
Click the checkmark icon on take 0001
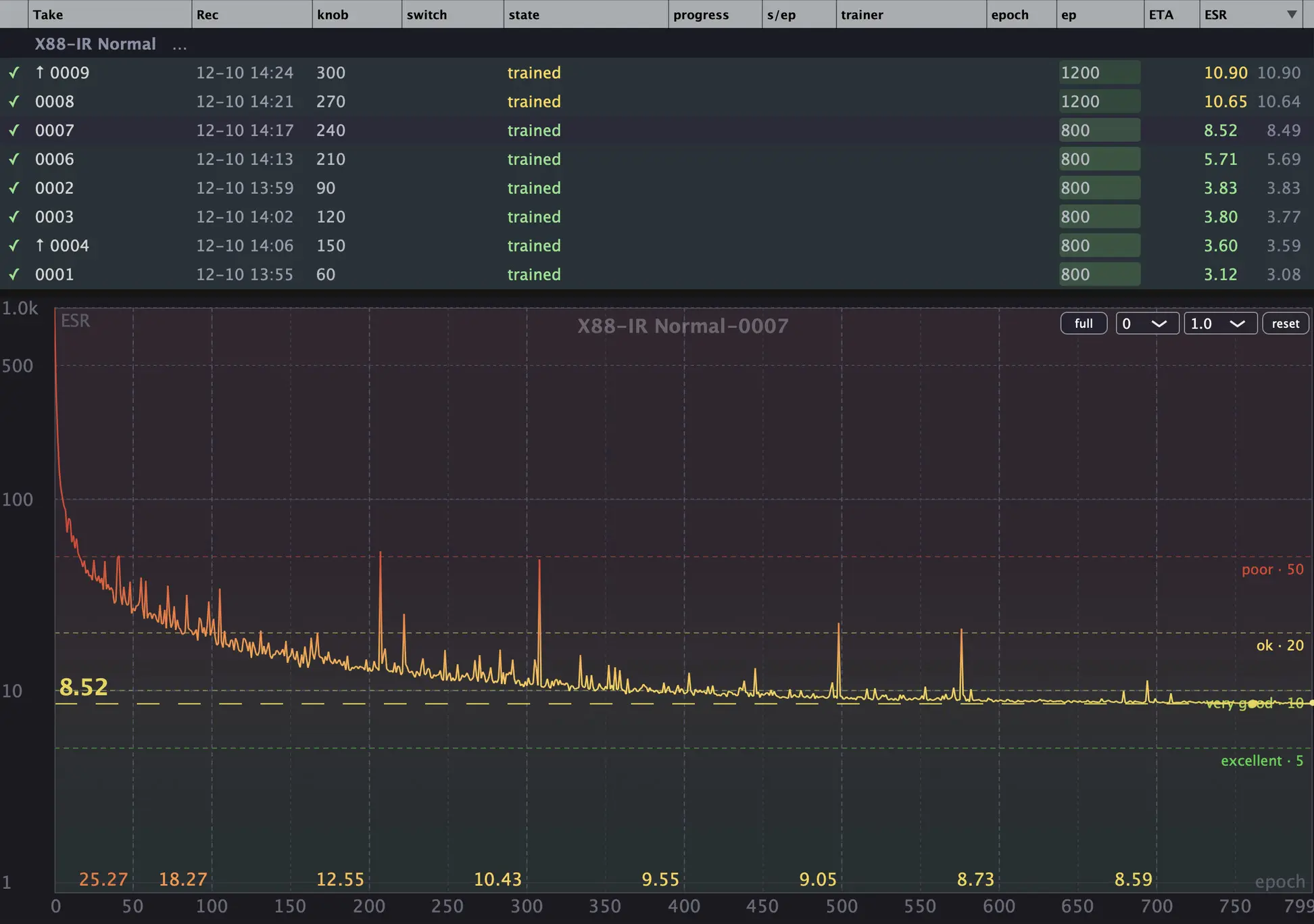point(14,274)
